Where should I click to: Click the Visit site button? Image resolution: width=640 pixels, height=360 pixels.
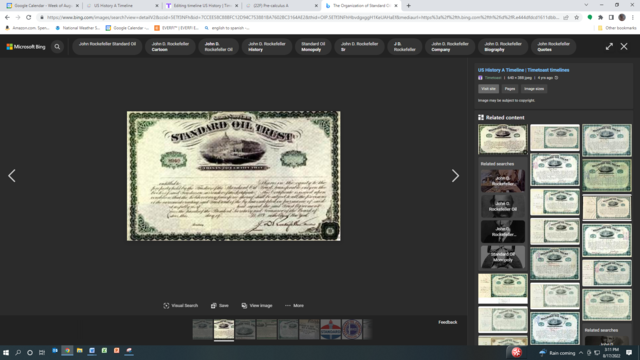tap(488, 89)
